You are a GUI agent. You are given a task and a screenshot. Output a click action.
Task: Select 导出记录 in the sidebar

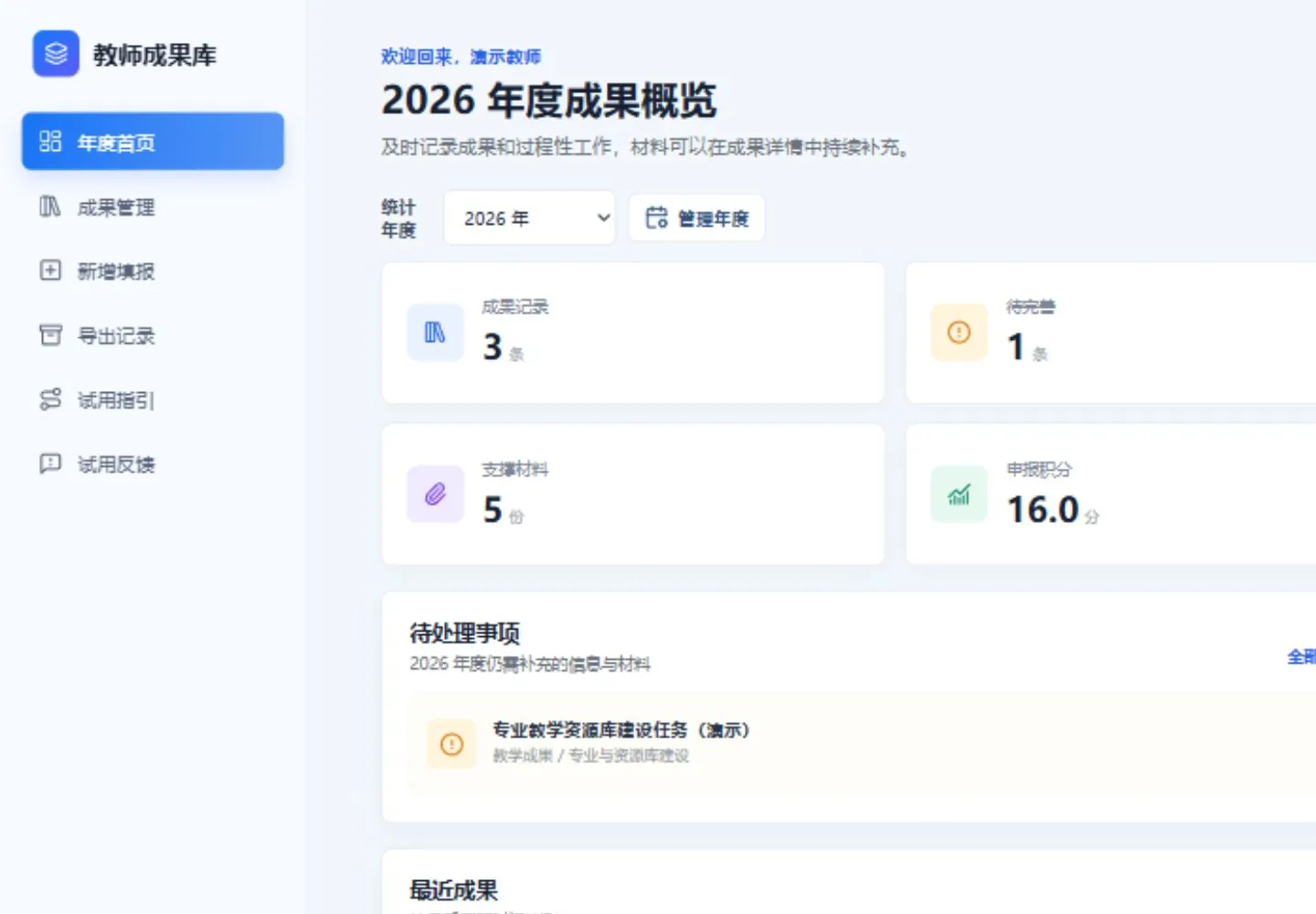pos(153,335)
